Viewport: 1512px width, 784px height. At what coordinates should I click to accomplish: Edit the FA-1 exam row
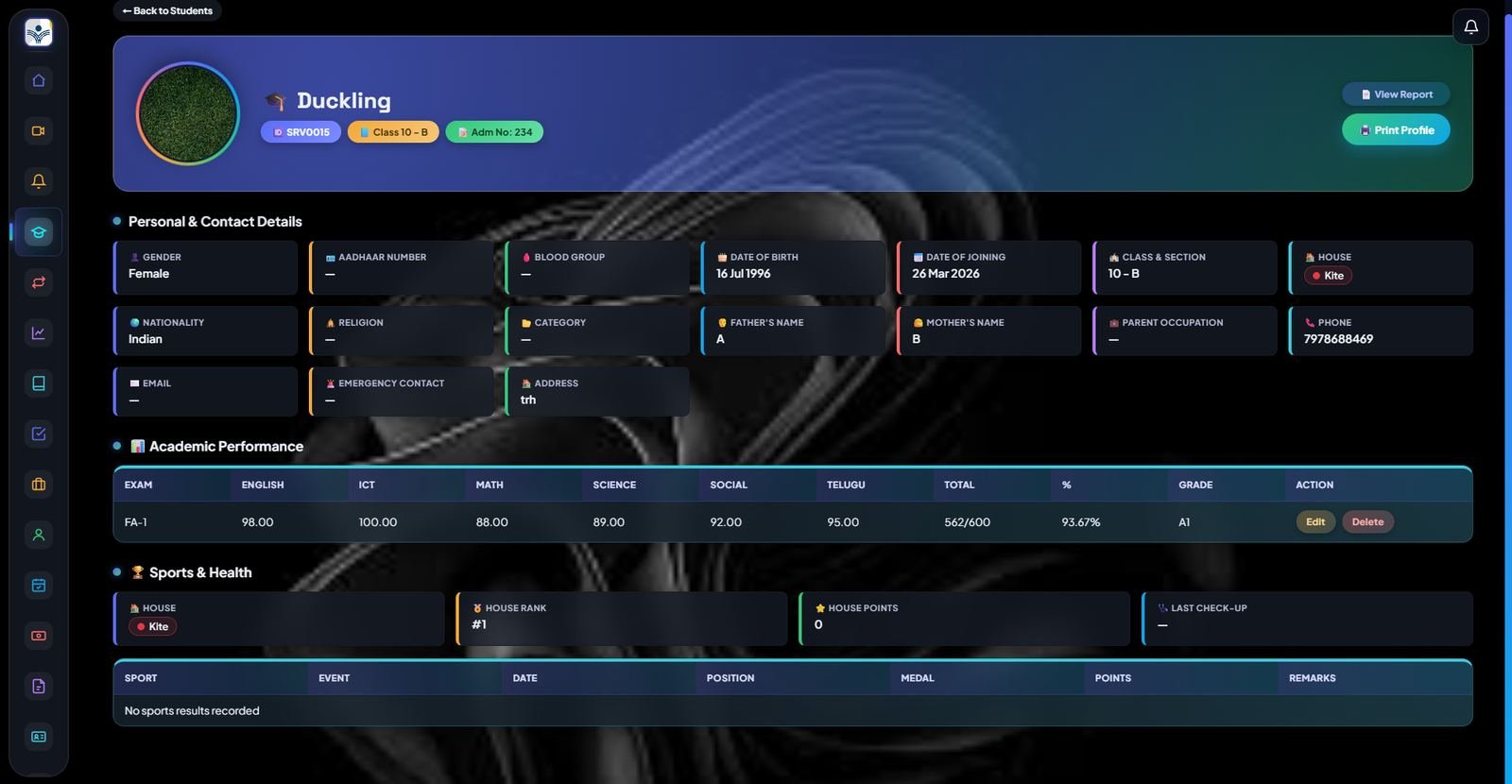point(1315,521)
